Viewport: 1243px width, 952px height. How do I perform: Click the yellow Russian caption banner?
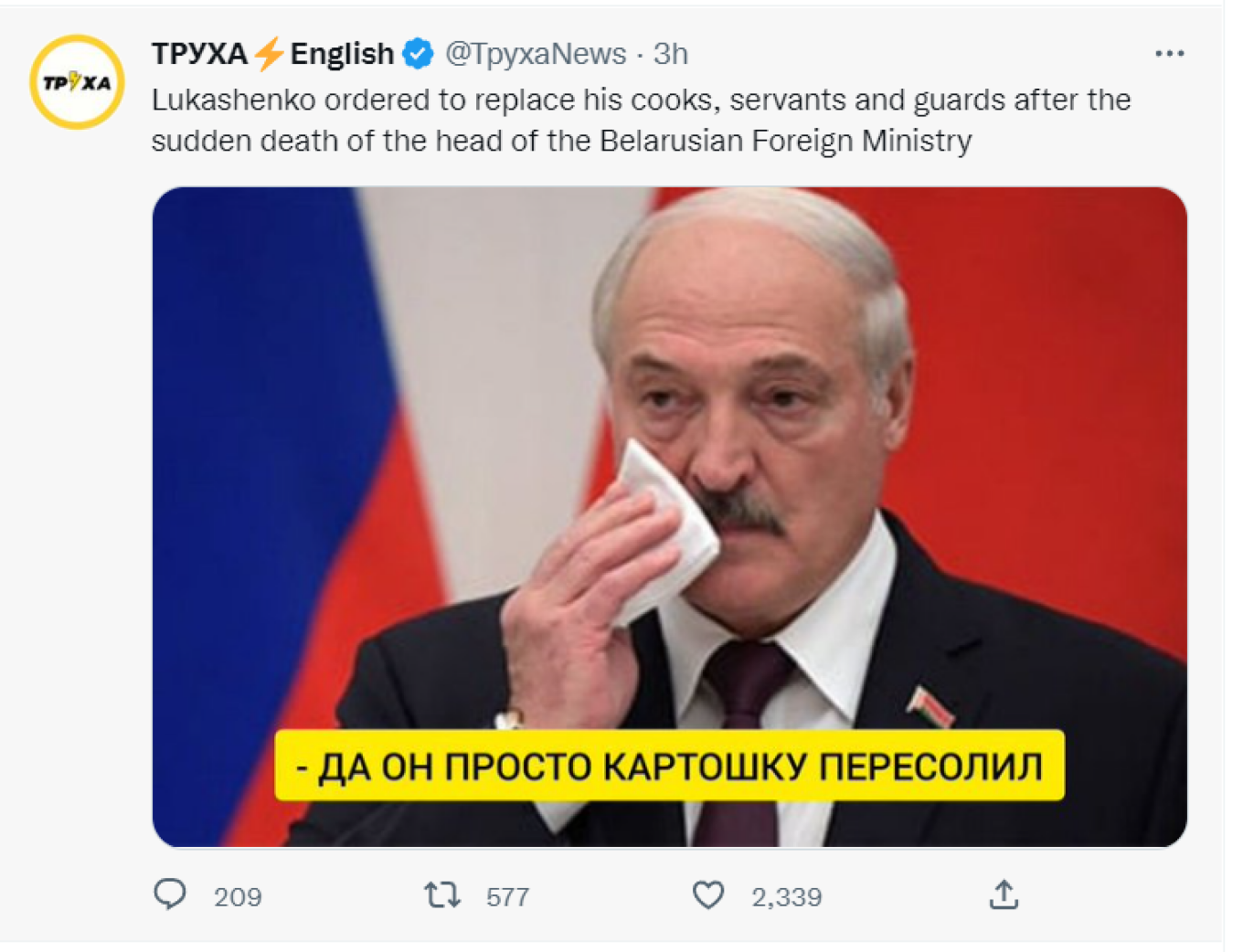coord(669,766)
